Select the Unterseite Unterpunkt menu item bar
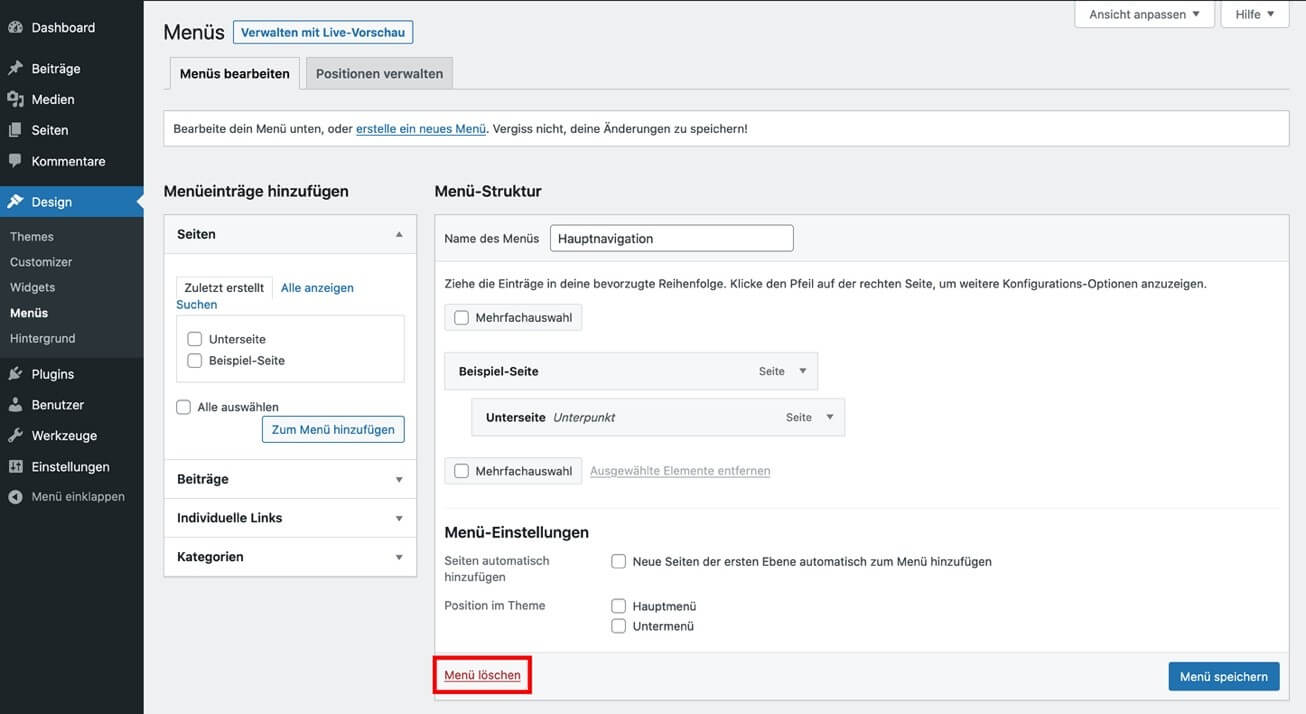The width and height of the screenshot is (1306, 714). [x=658, y=417]
